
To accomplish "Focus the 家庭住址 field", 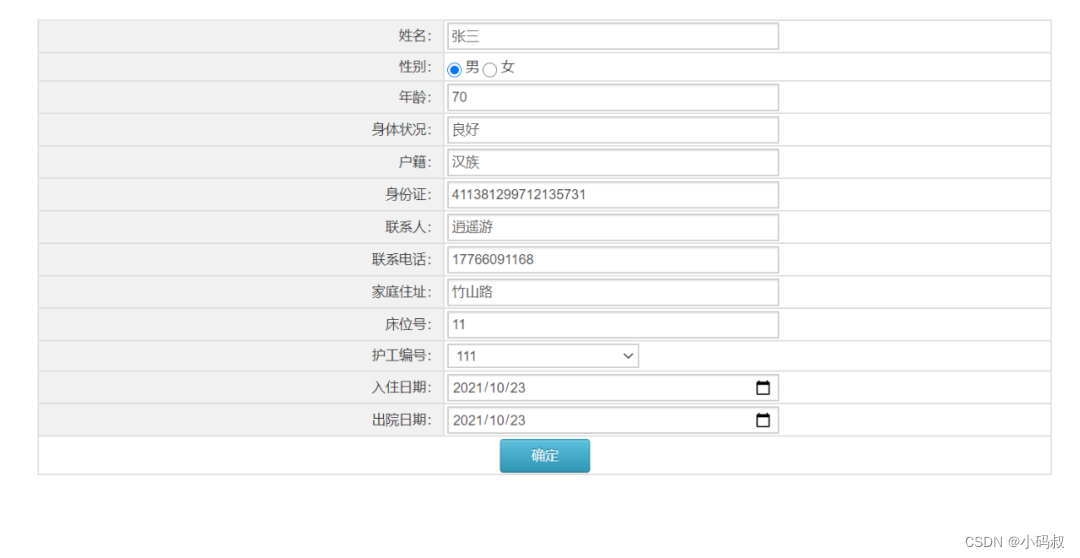I will click(613, 292).
